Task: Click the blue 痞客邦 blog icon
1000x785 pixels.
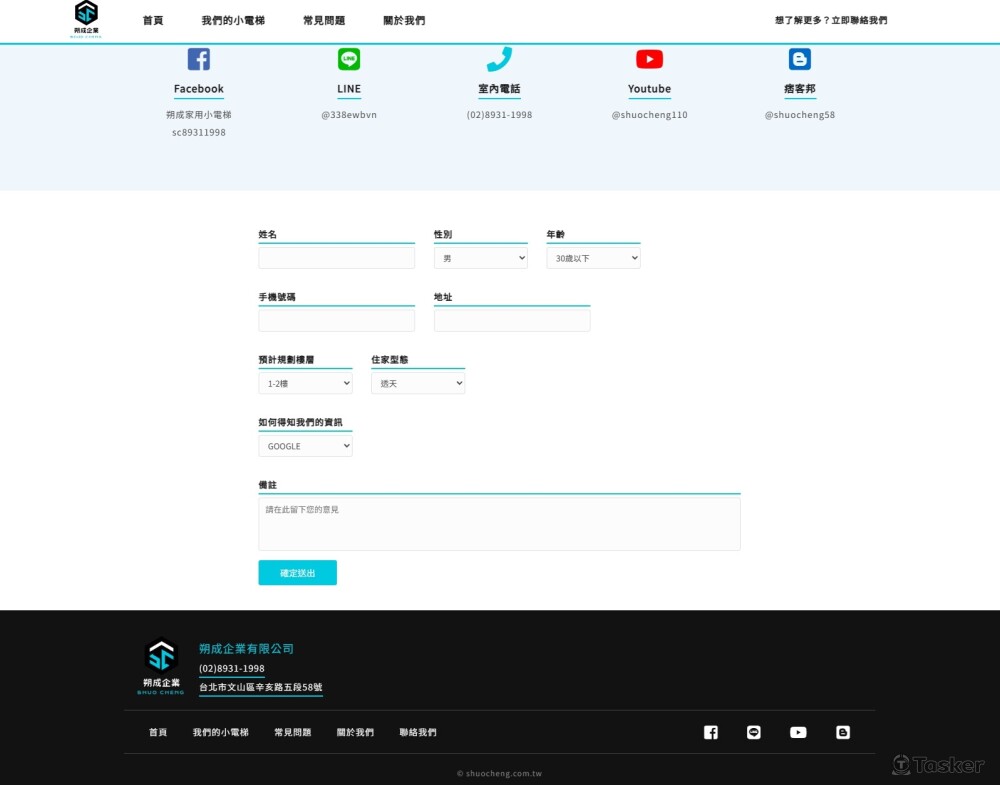Action: [800, 59]
